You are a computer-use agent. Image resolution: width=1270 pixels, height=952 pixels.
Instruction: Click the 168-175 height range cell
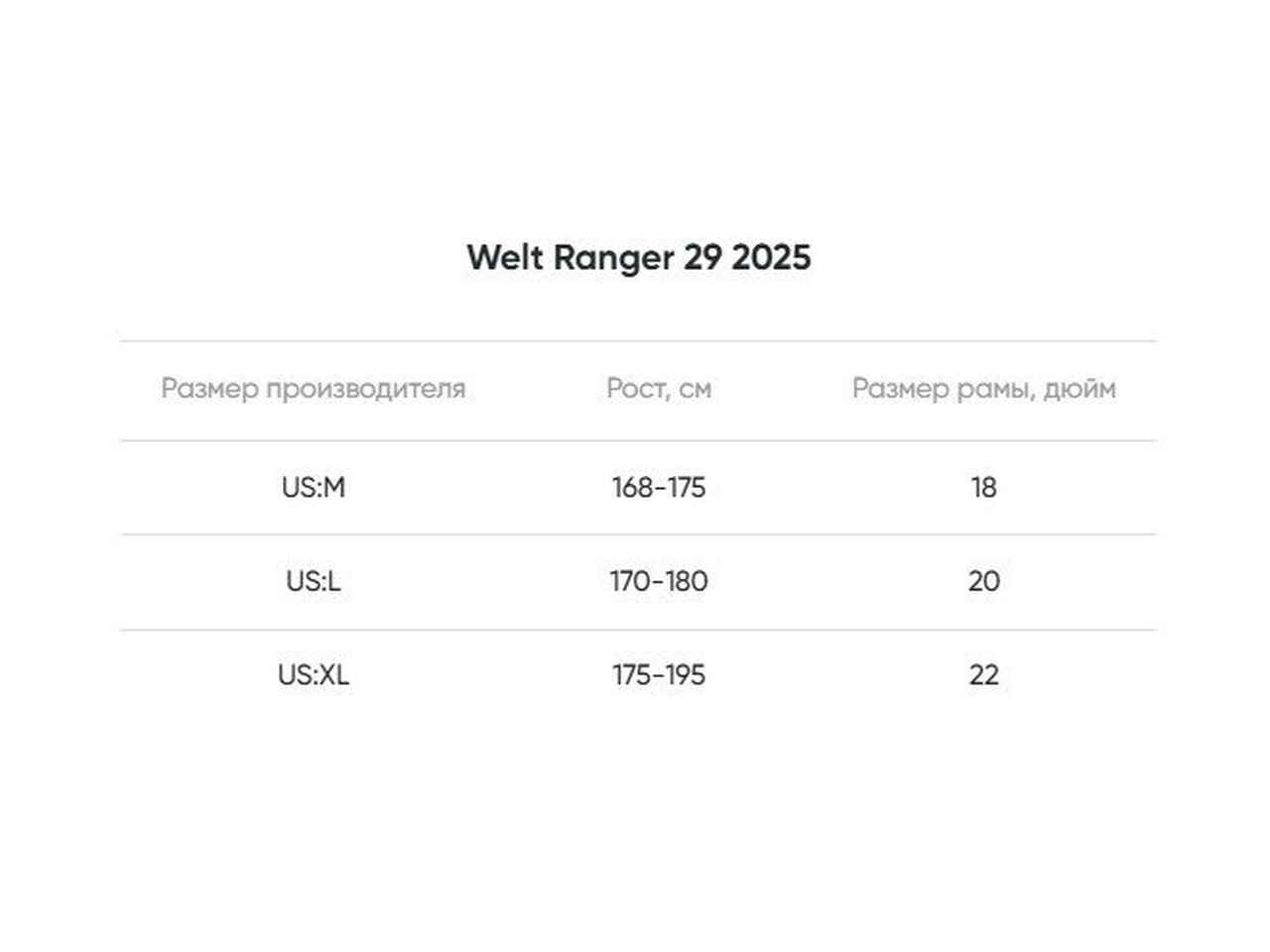point(659,488)
